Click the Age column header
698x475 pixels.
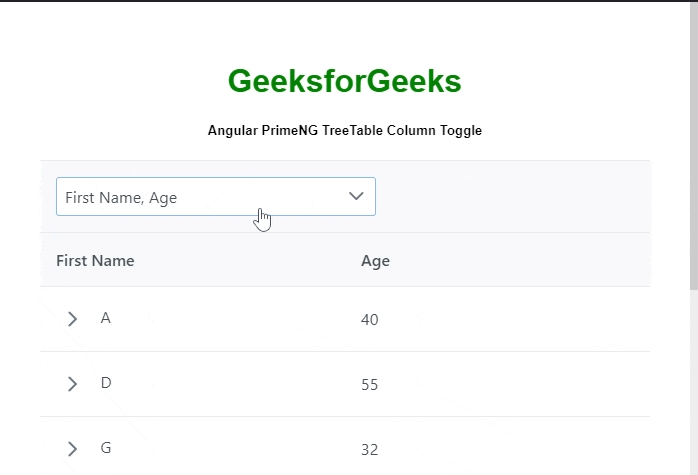pyautogui.click(x=375, y=261)
